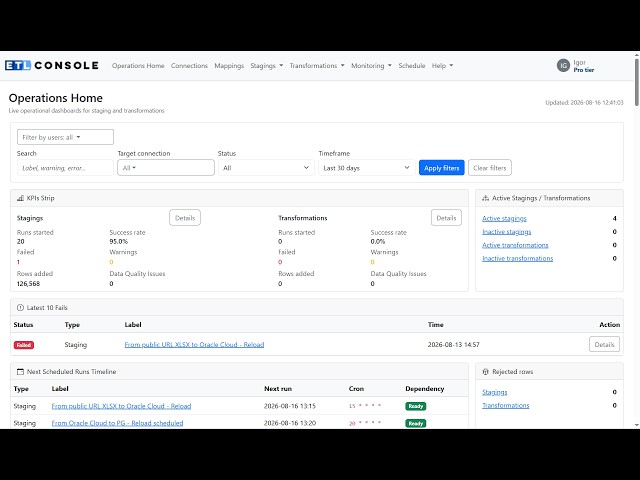Click the Active stagings count 4

pyautogui.click(x=614, y=218)
